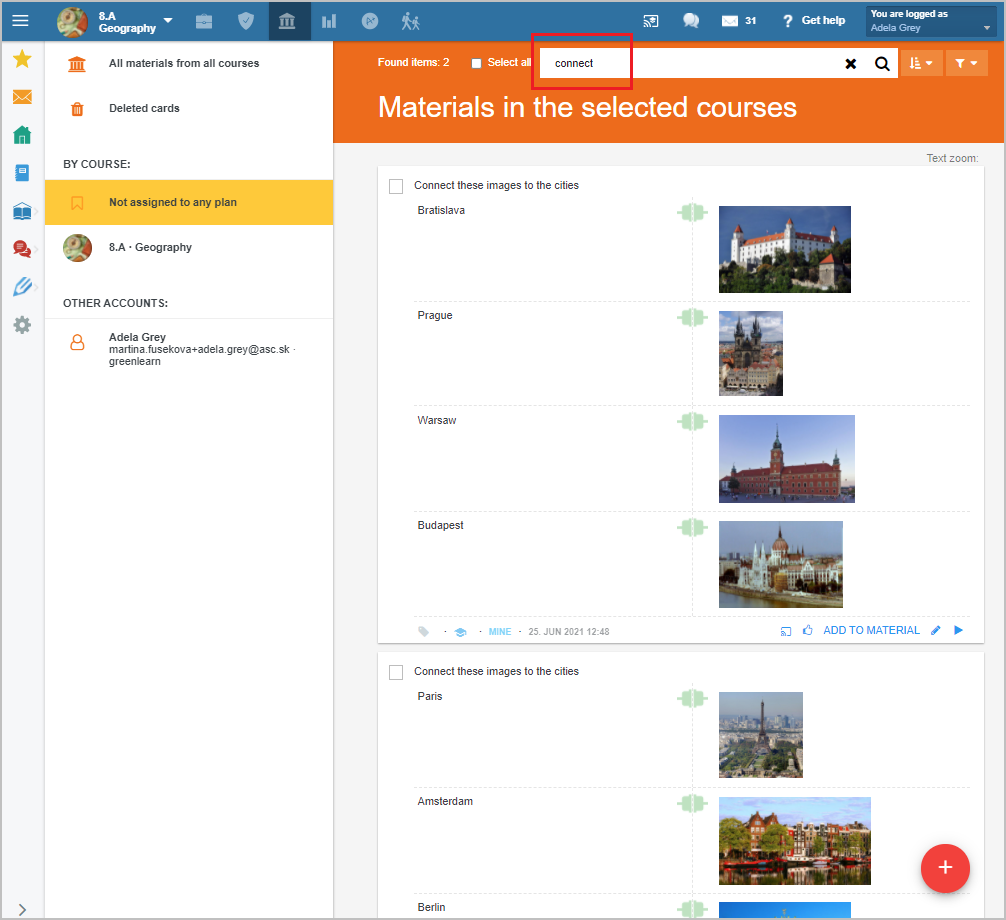Open the Prague church thumbnail
Viewport: 1006px width, 920px height.
[751, 354]
